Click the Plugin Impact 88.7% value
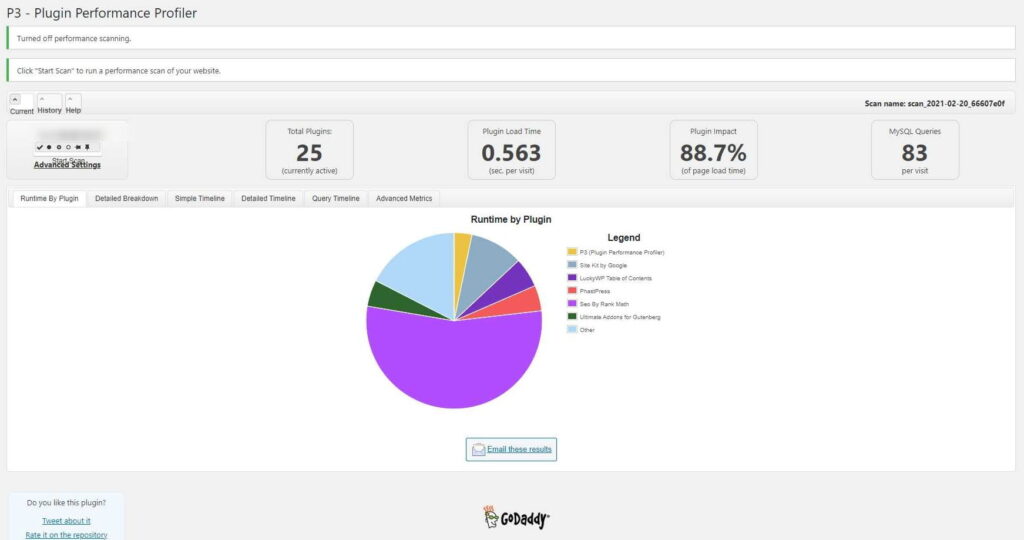This screenshot has height=540, width=1024. pos(713,153)
